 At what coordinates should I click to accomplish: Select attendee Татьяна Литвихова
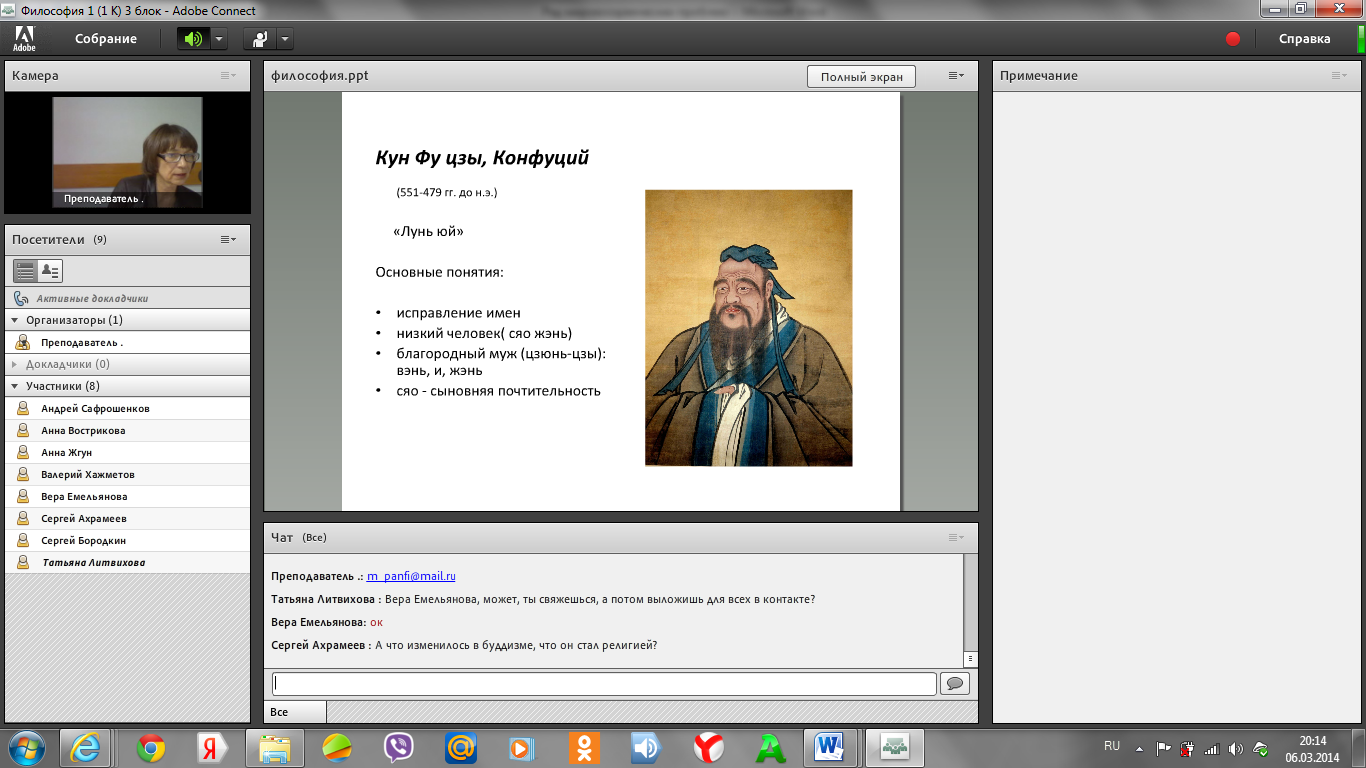coord(127,562)
